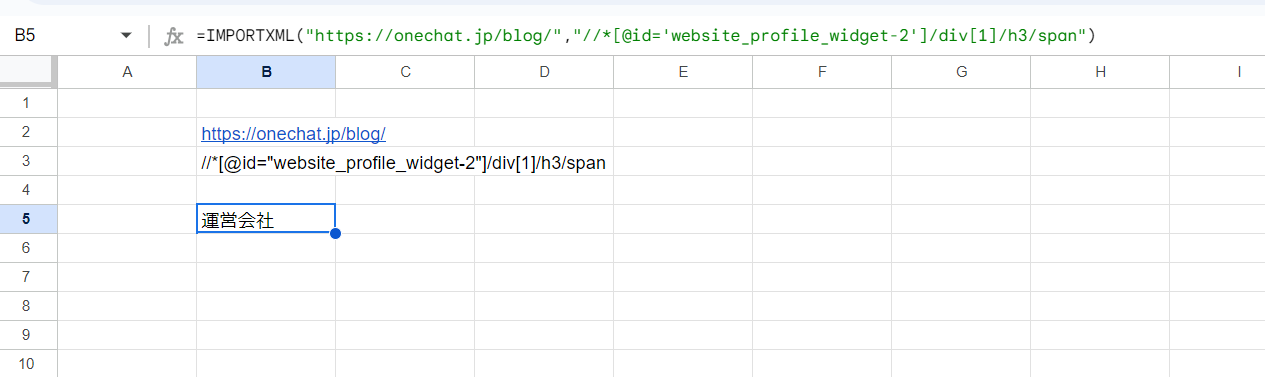
Task: Select row 10 header
Action: (28, 364)
